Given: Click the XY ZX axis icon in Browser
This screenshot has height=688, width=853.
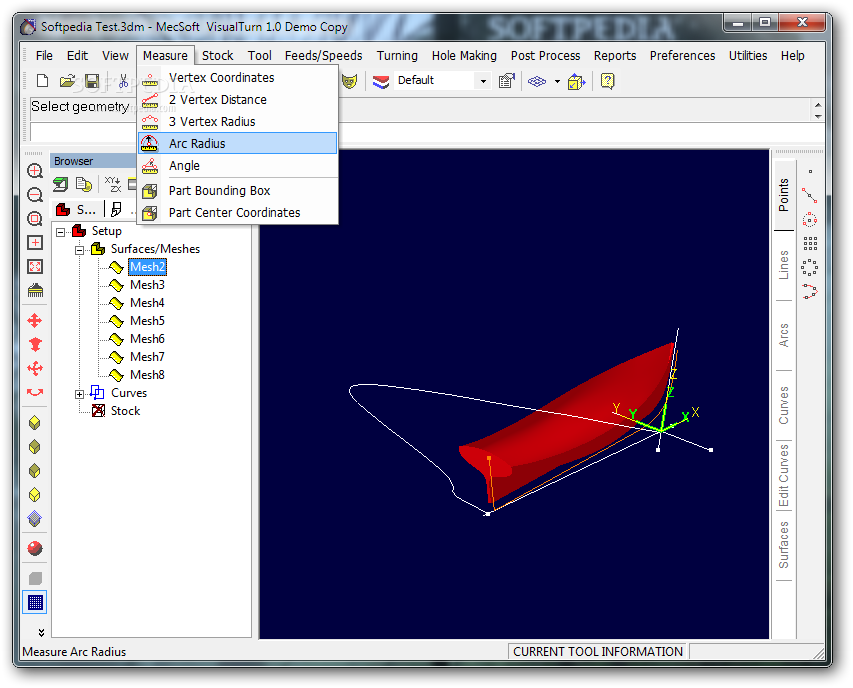Looking at the screenshot, I should (113, 184).
